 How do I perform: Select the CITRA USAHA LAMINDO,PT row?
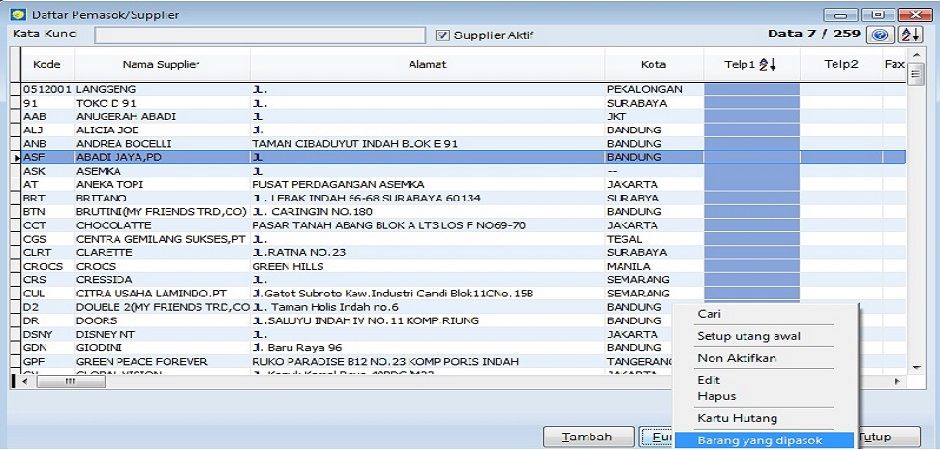(x=463, y=294)
